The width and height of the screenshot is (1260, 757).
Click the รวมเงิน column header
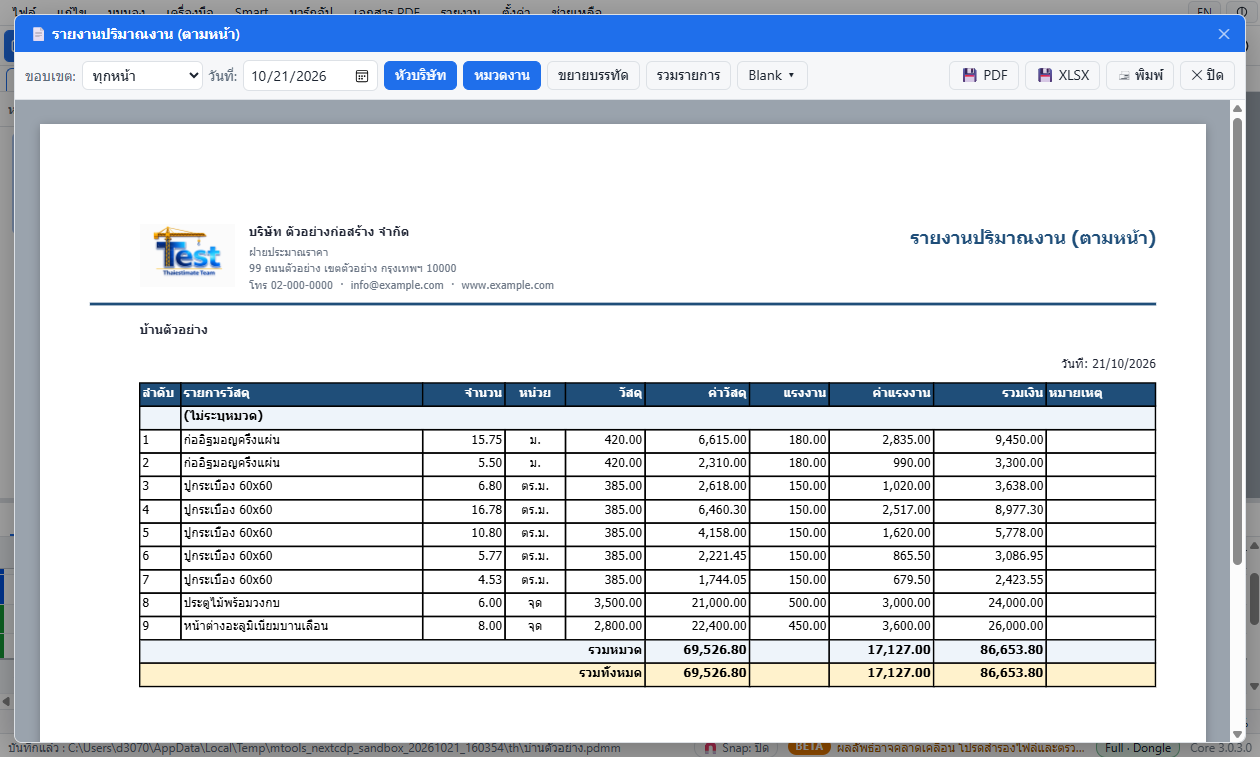click(990, 394)
